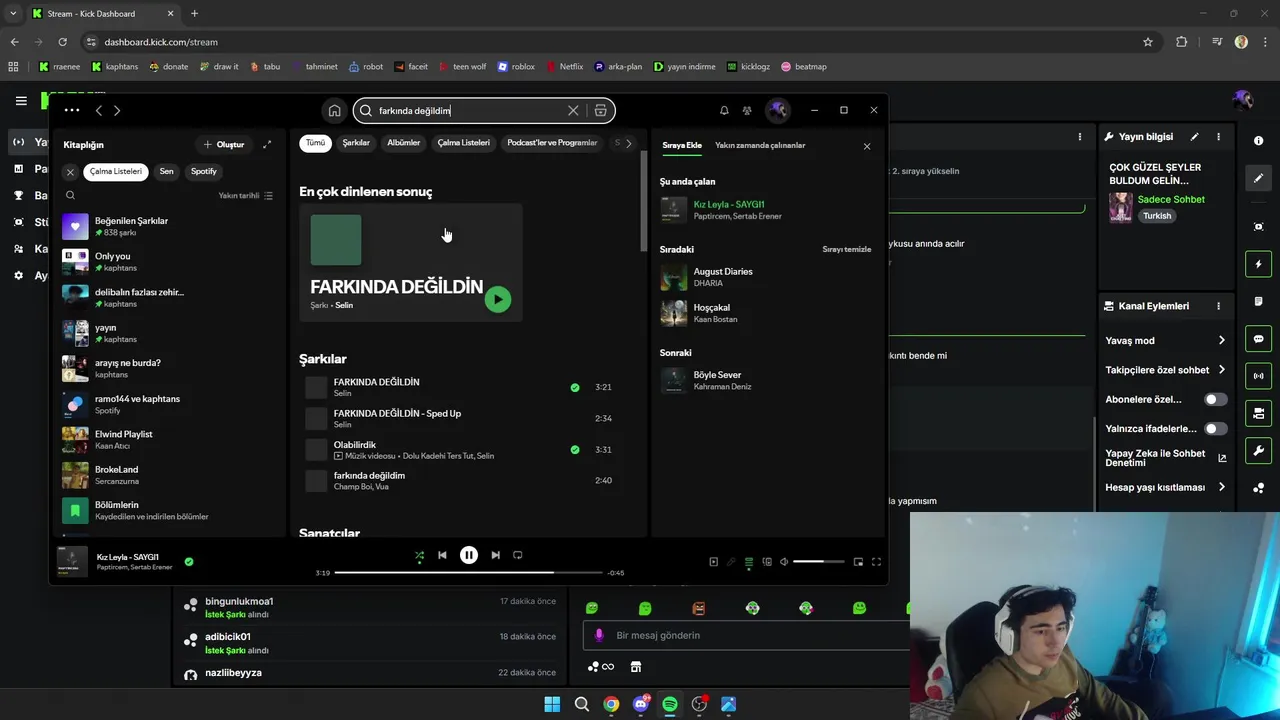The image size is (1280, 720).
Task: Seek in the song progress bar
Action: (x=468, y=573)
